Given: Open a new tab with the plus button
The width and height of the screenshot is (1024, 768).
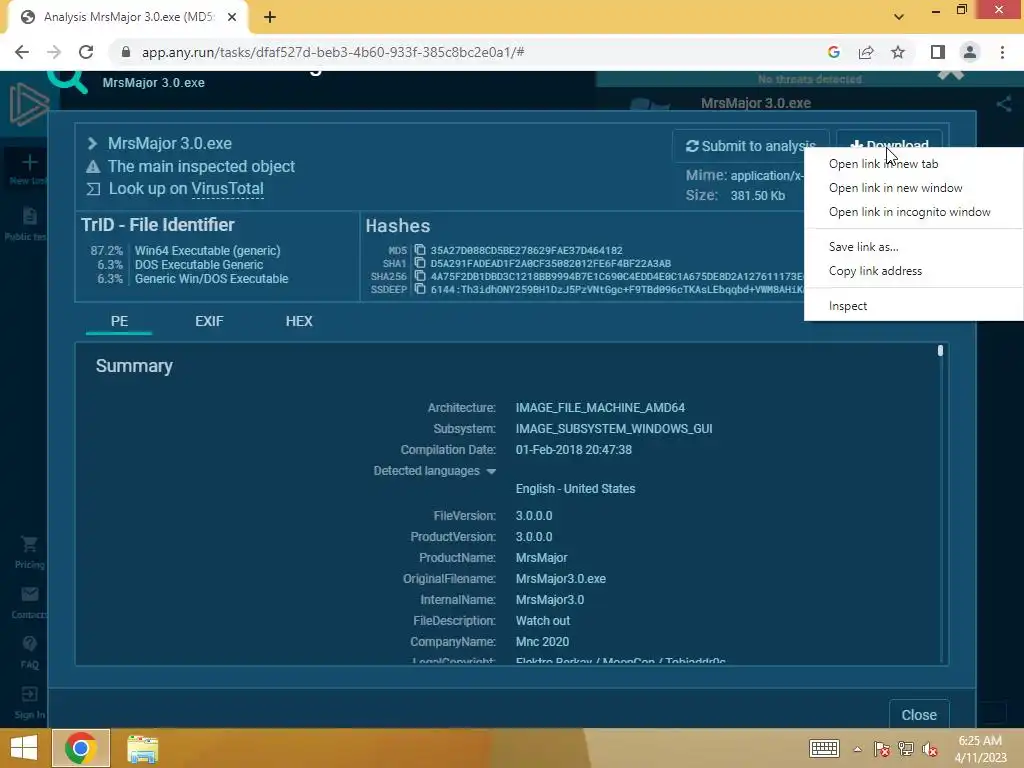Looking at the screenshot, I should tap(270, 17).
